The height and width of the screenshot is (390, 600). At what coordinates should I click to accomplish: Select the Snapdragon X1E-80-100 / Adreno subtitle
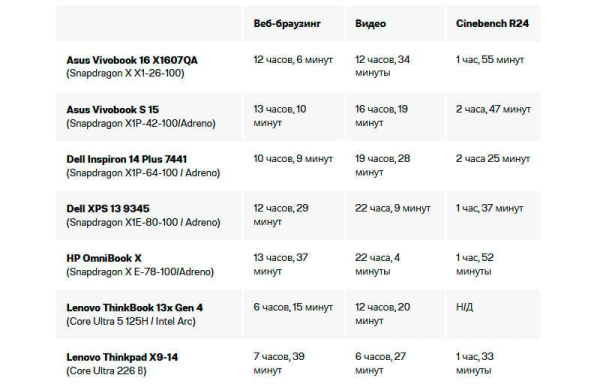(143, 222)
